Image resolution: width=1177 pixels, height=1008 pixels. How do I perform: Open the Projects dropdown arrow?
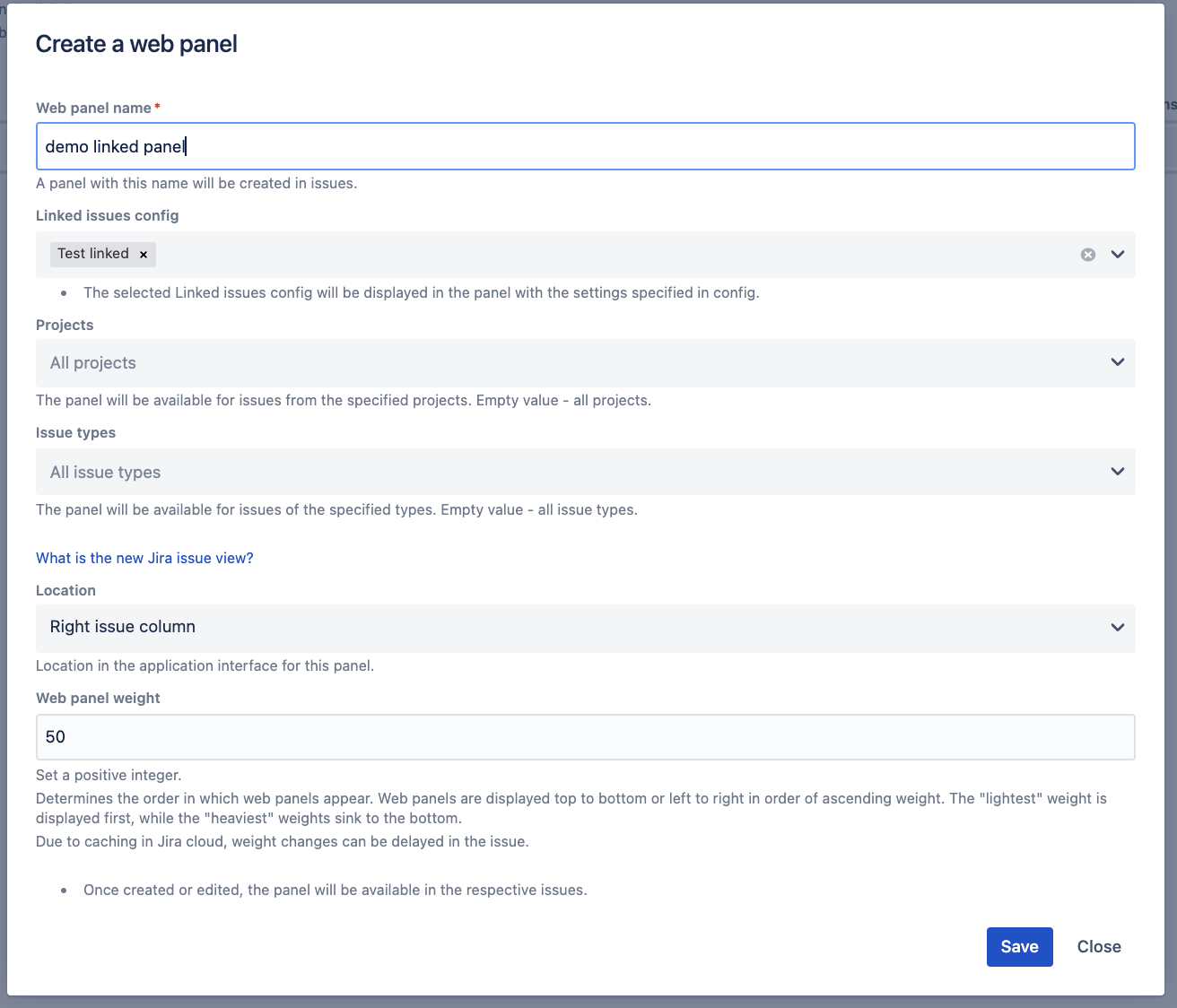[x=1118, y=362]
